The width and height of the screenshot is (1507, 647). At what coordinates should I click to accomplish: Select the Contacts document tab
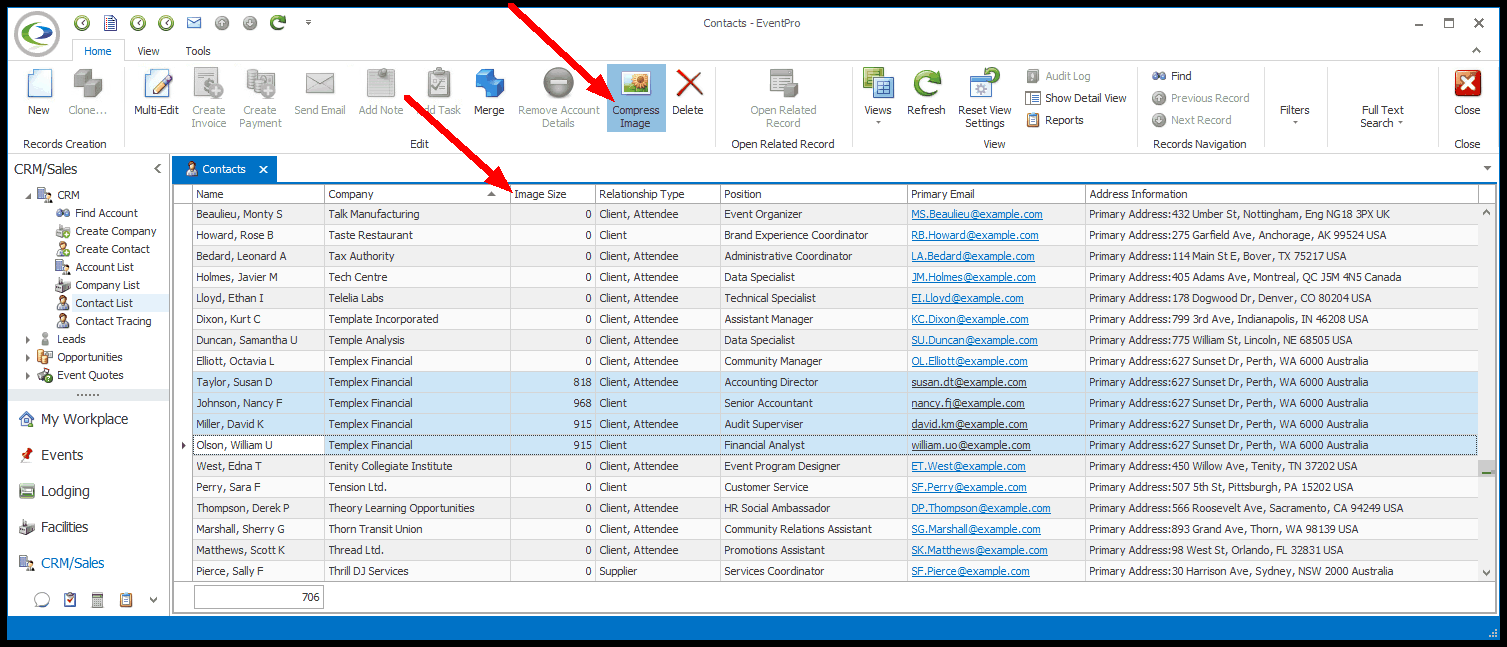(223, 169)
